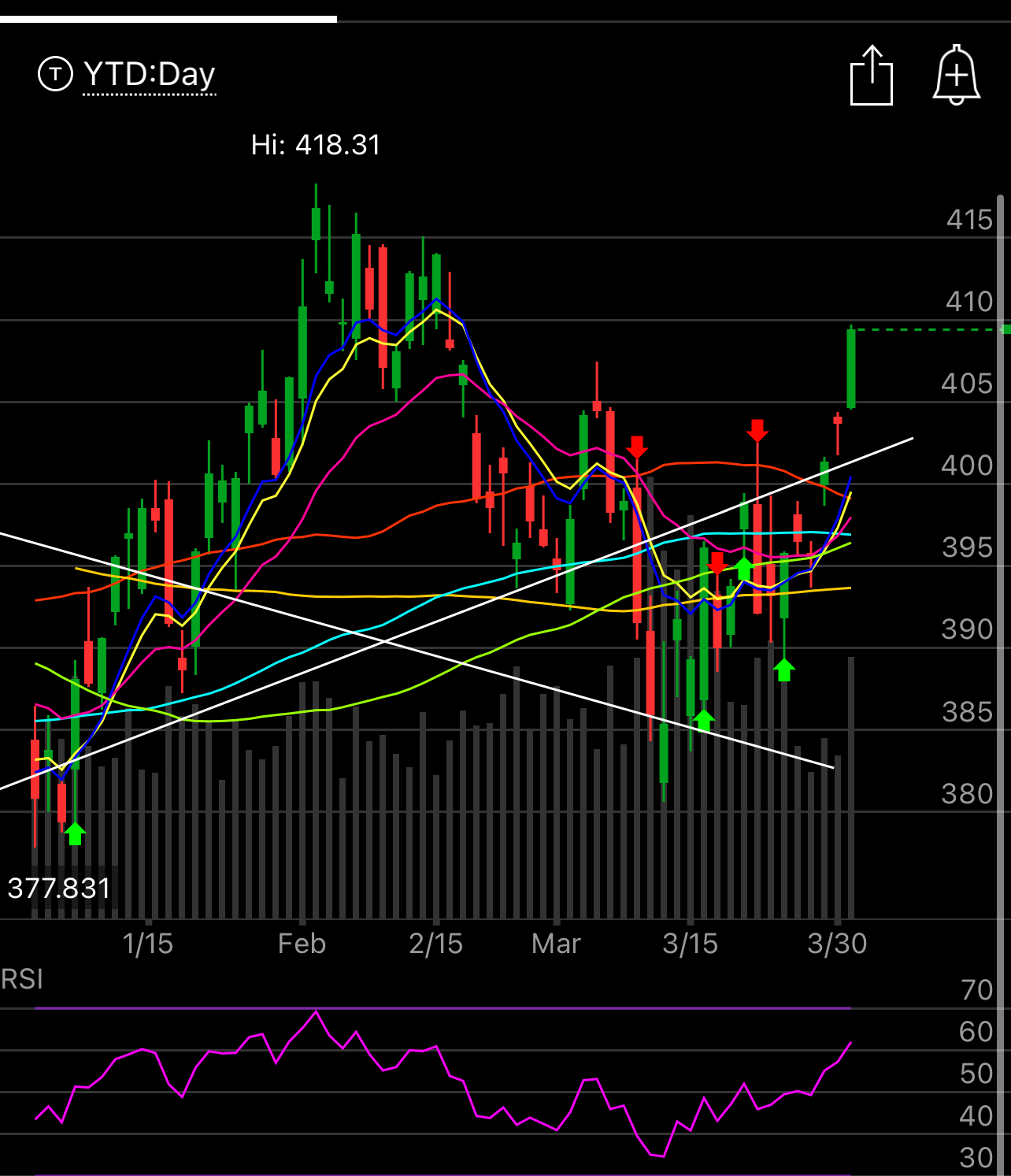Tap the 3/30 date axis label
This screenshot has height=1176, width=1011.
pyautogui.click(x=837, y=943)
